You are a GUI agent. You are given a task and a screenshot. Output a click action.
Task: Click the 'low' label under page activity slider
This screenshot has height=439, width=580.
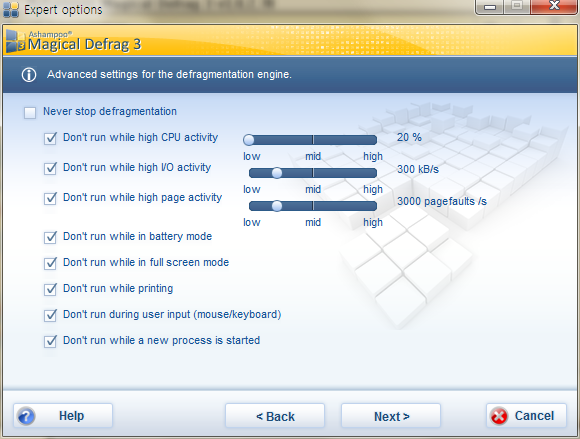click(x=252, y=222)
